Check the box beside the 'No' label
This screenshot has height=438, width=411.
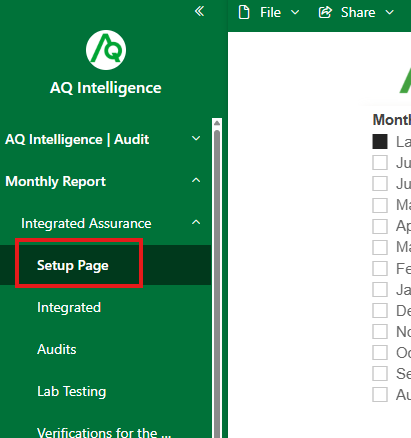[380, 332]
